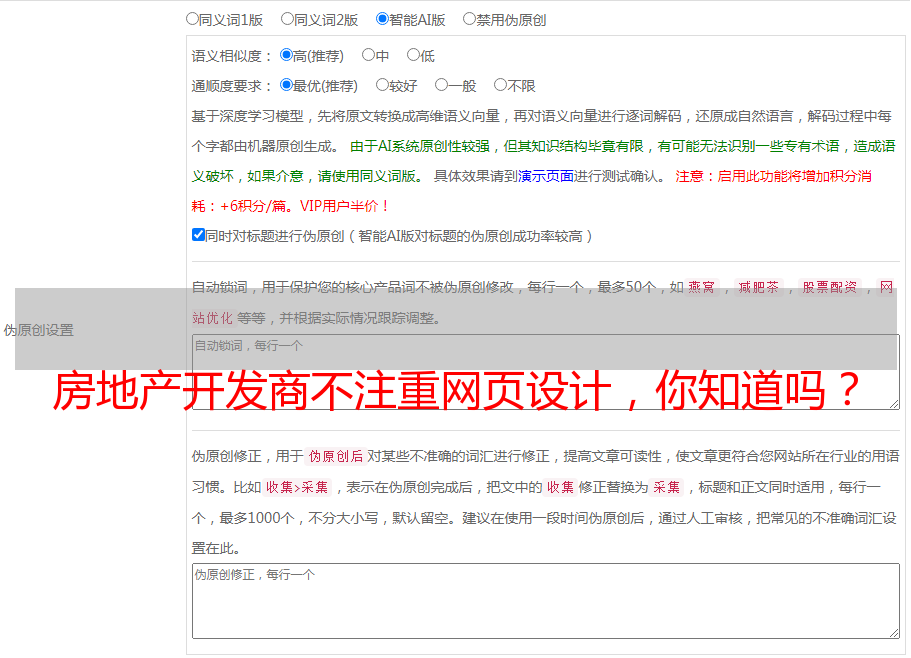Click the 通顺度要求 label
Screen dimensions: 911x658
pyautogui.click(x=232, y=86)
